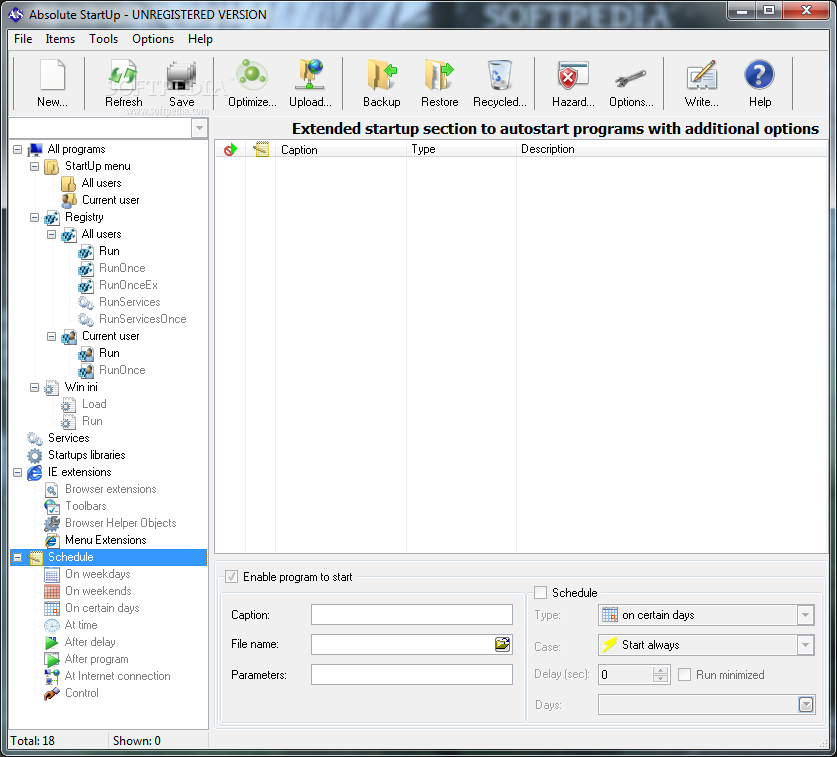Toggle Enable program to start checkbox

(231, 577)
